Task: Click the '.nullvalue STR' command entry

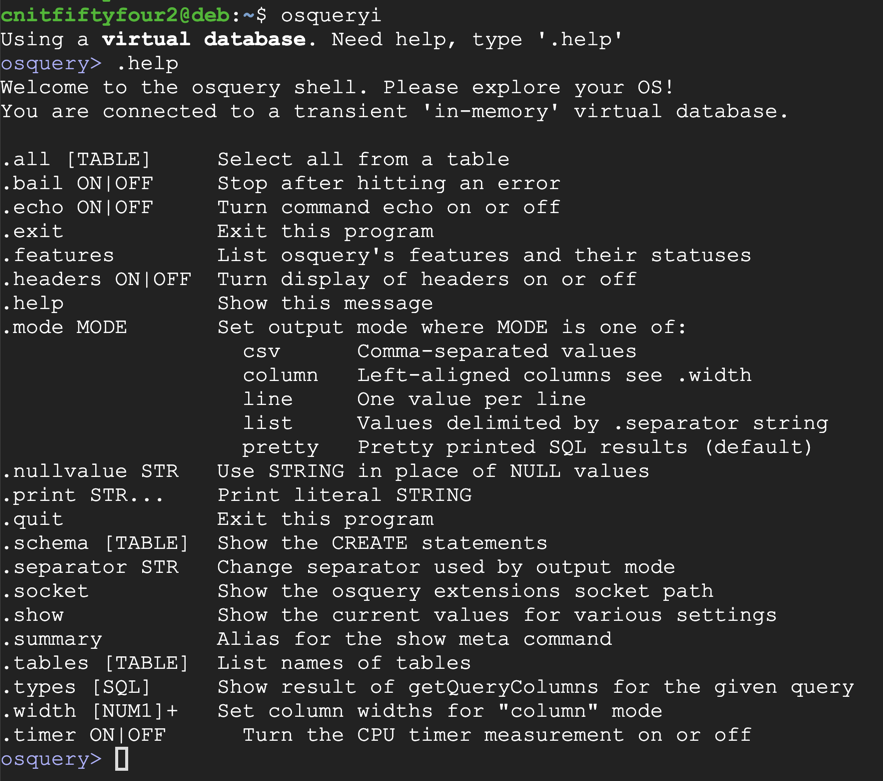Action: coord(90,472)
